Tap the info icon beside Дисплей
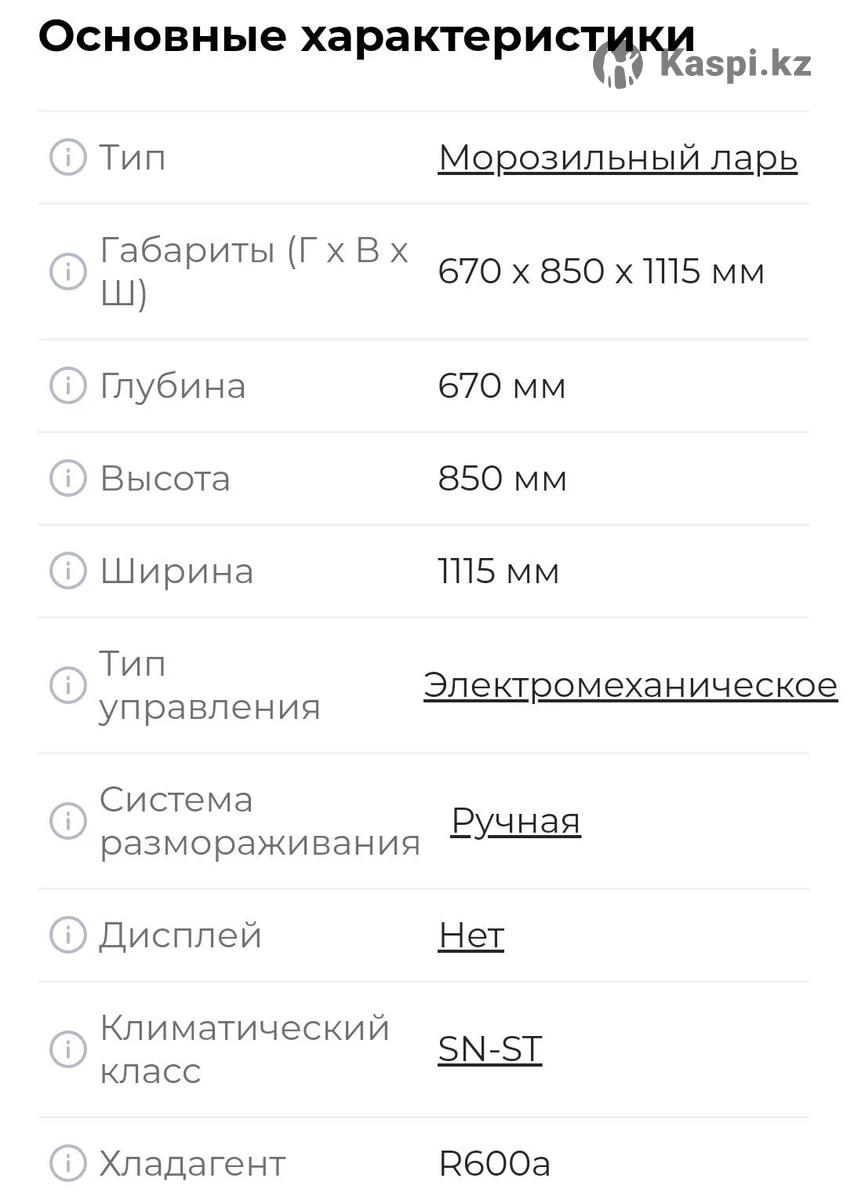 tap(68, 935)
